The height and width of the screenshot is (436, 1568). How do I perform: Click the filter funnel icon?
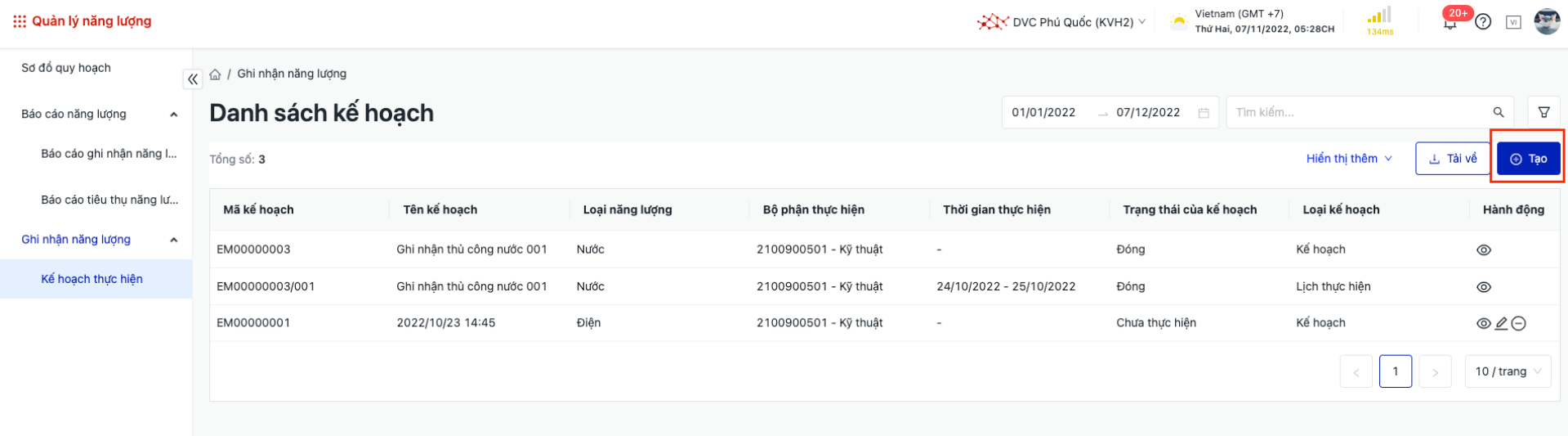1543,113
